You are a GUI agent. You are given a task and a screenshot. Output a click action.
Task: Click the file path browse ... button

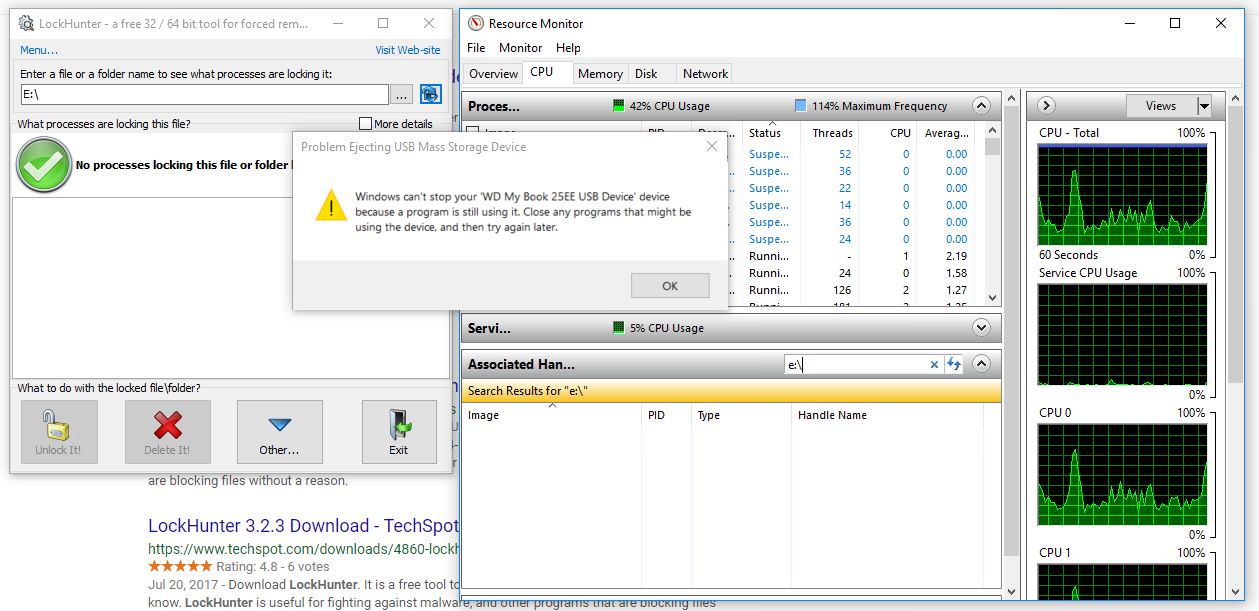point(403,93)
